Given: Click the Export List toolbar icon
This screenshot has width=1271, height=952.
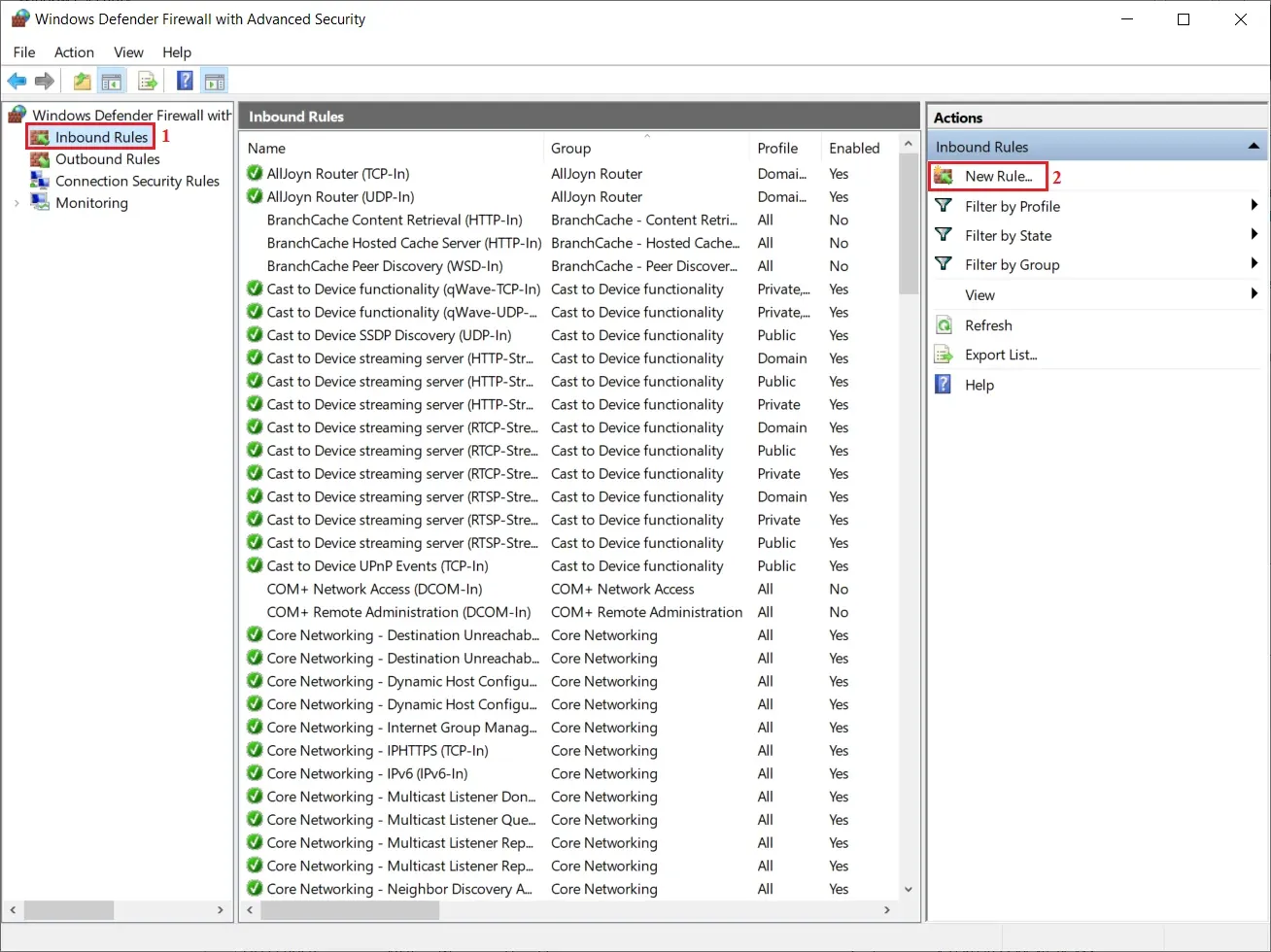Looking at the screenshot, I should [148, 82].
